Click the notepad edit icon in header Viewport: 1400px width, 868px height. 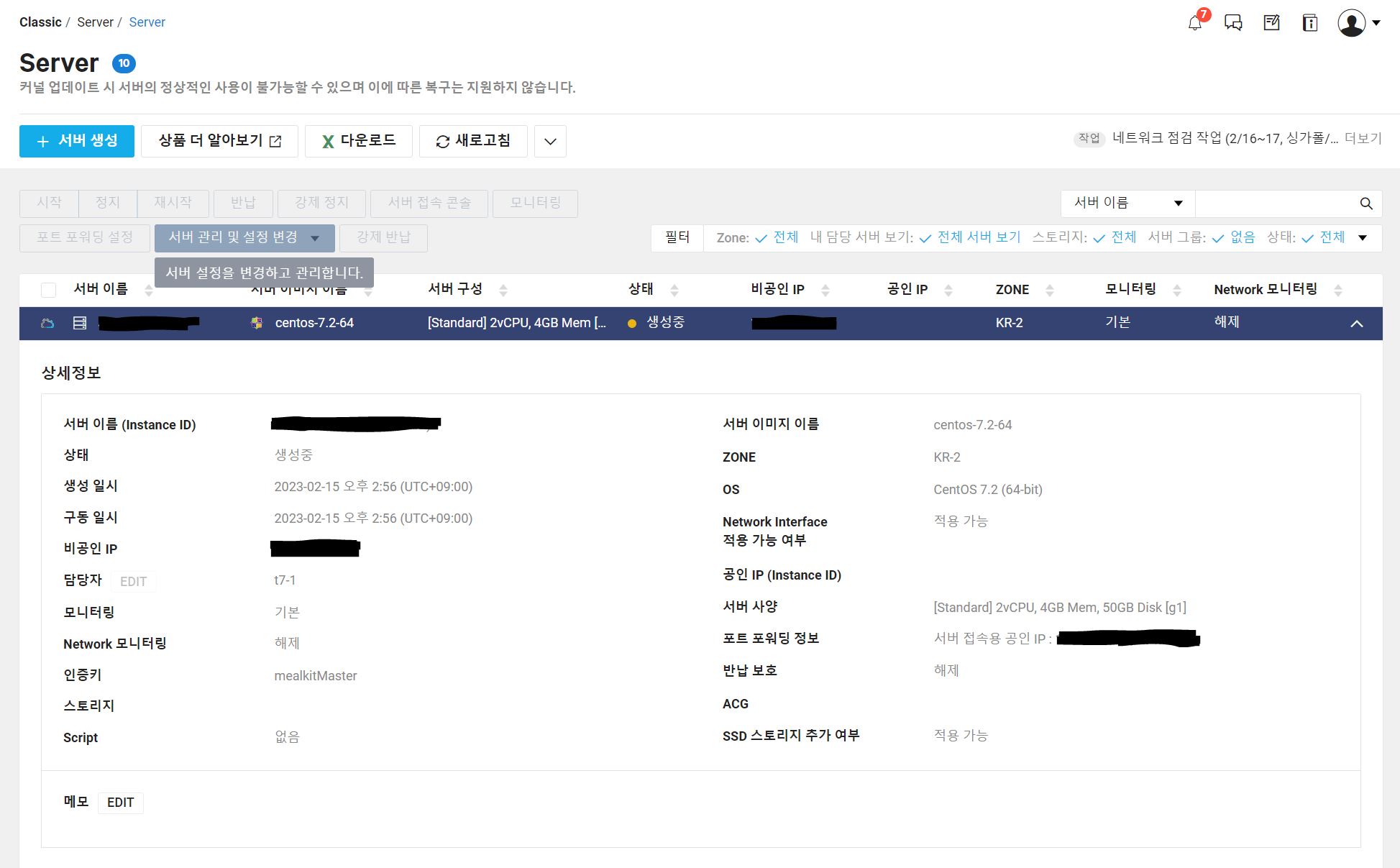(1271, 23)
